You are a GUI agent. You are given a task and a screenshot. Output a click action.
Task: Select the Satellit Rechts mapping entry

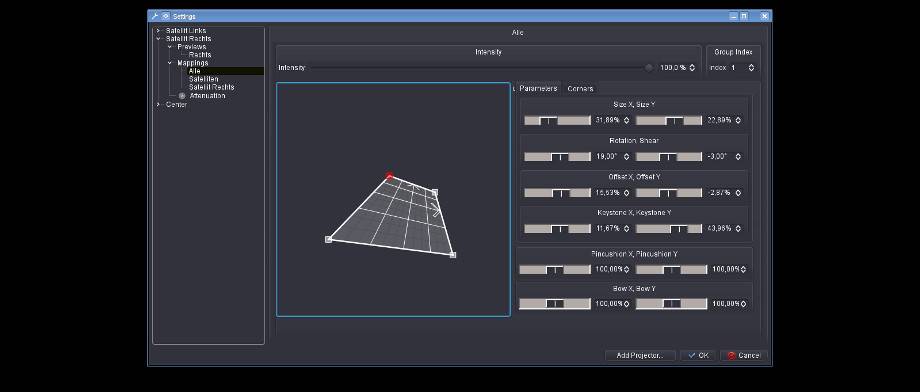pos(212,87)
